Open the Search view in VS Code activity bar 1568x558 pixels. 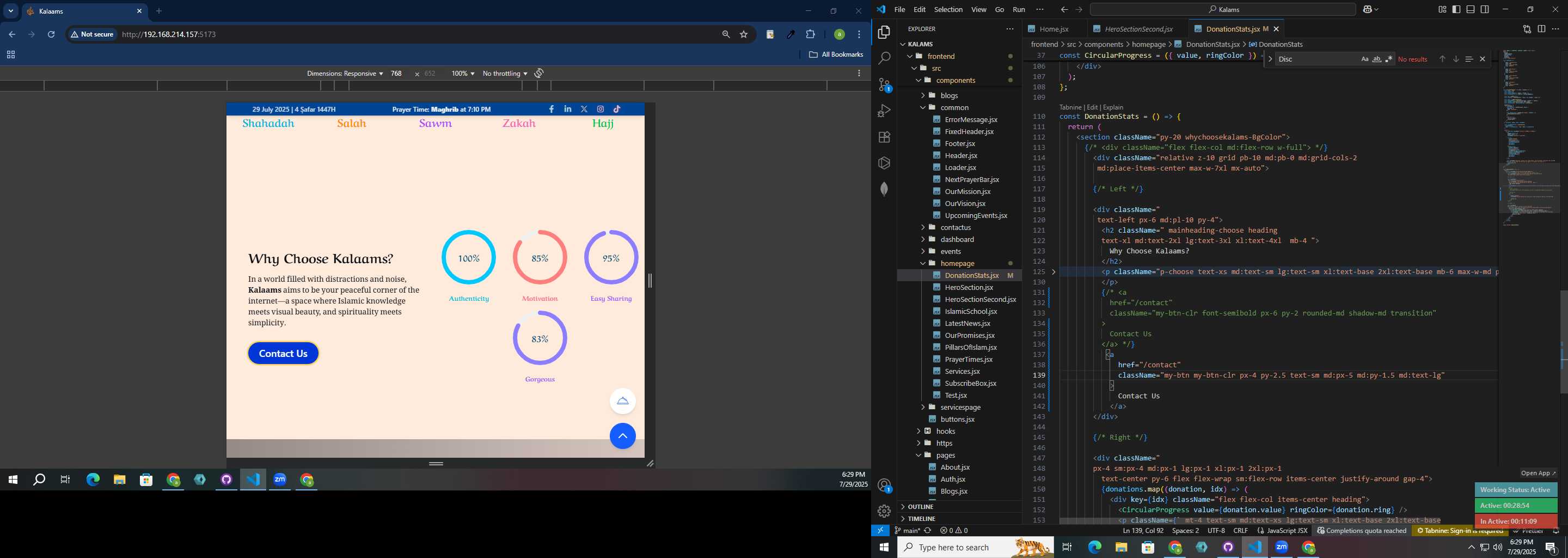pos(884,58)
